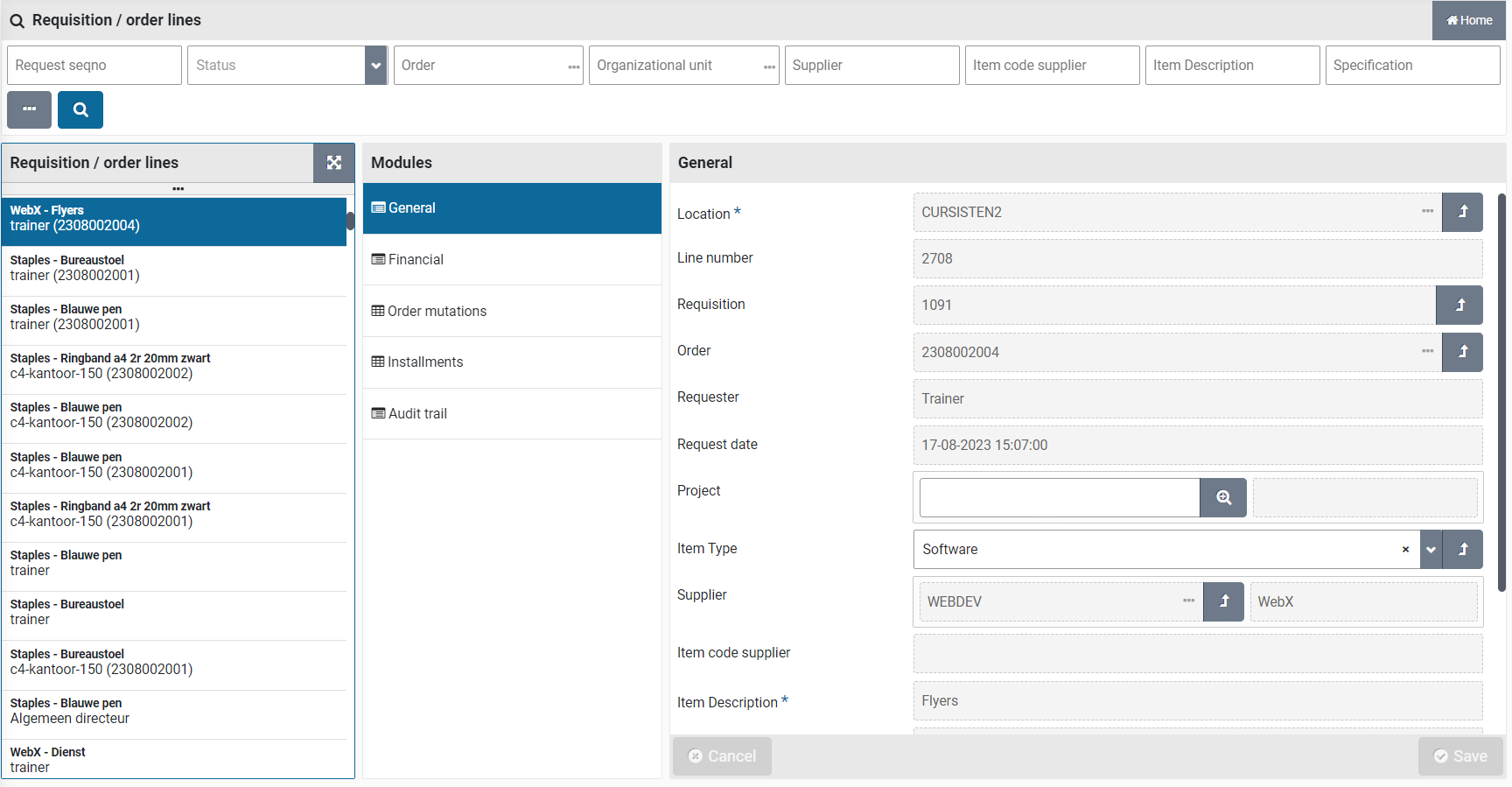Screen dimensions: 1512x787
Task: Click the Item Description filter field
Action: pyautogui.click(x=1232, y=66)
